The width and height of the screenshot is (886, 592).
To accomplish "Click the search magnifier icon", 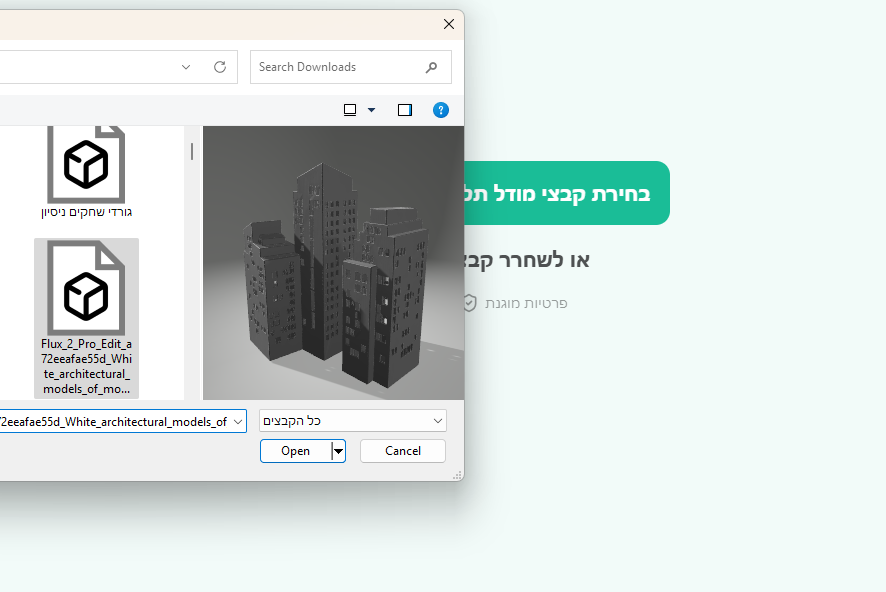I will pyautogui.click(x=431, y=67).
